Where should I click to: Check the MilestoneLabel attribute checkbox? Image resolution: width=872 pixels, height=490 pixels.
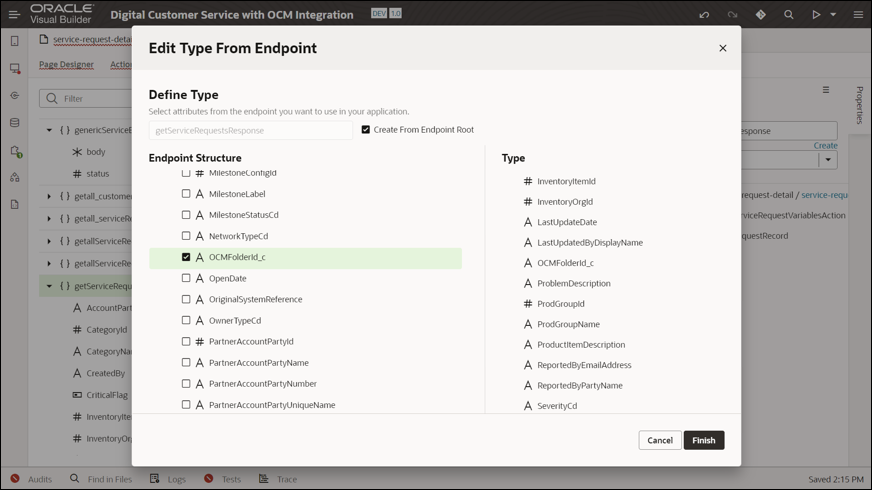[x=186, y=194]
